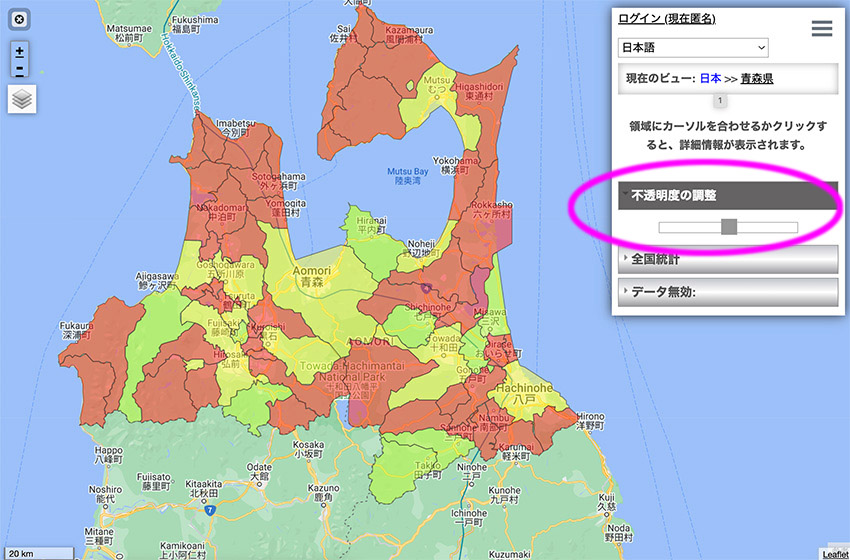This screenshot has width=850, height=560.
Task: Open the Leaflet attribution link
Action: pos(833,554)
